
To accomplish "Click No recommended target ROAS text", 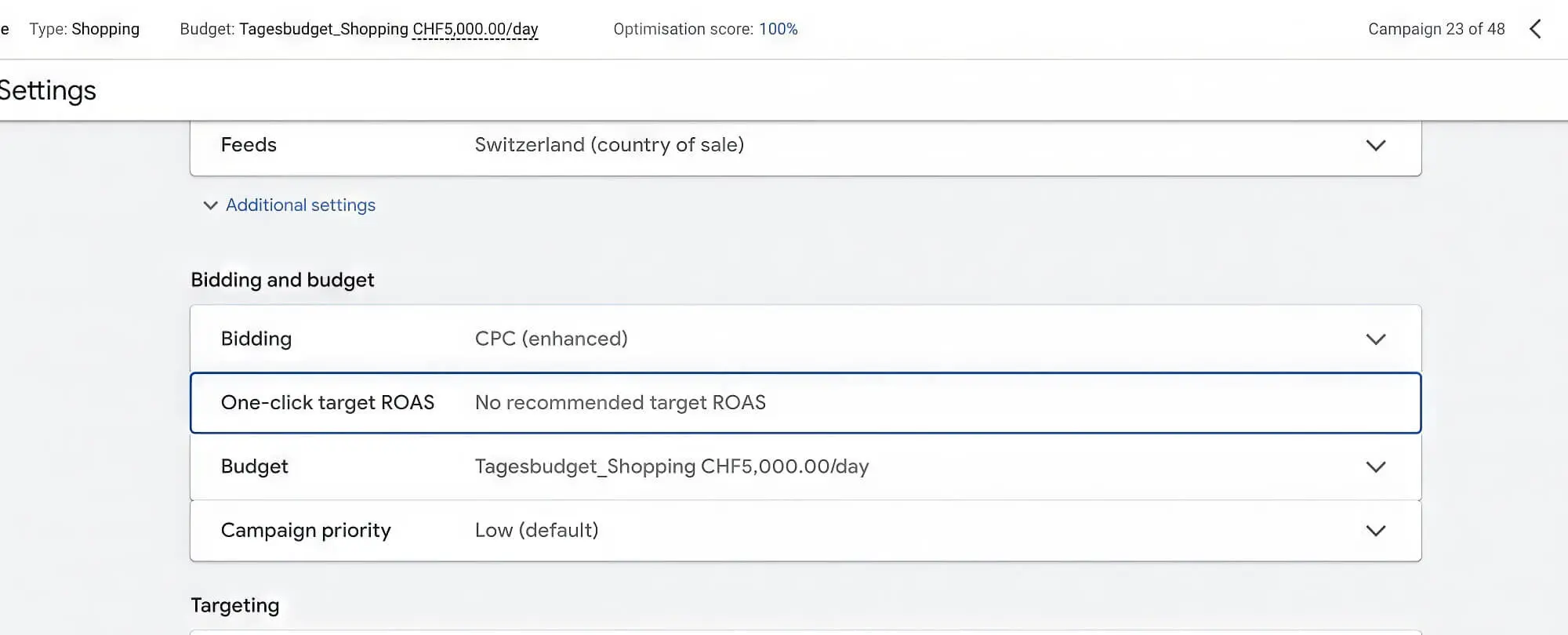I will 620,402.
